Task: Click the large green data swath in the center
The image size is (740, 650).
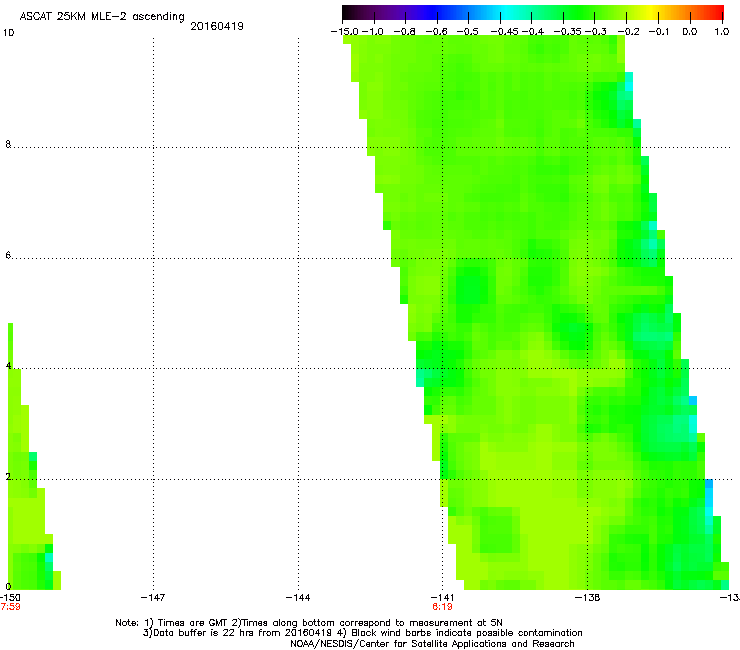Action: coord(536,312)
